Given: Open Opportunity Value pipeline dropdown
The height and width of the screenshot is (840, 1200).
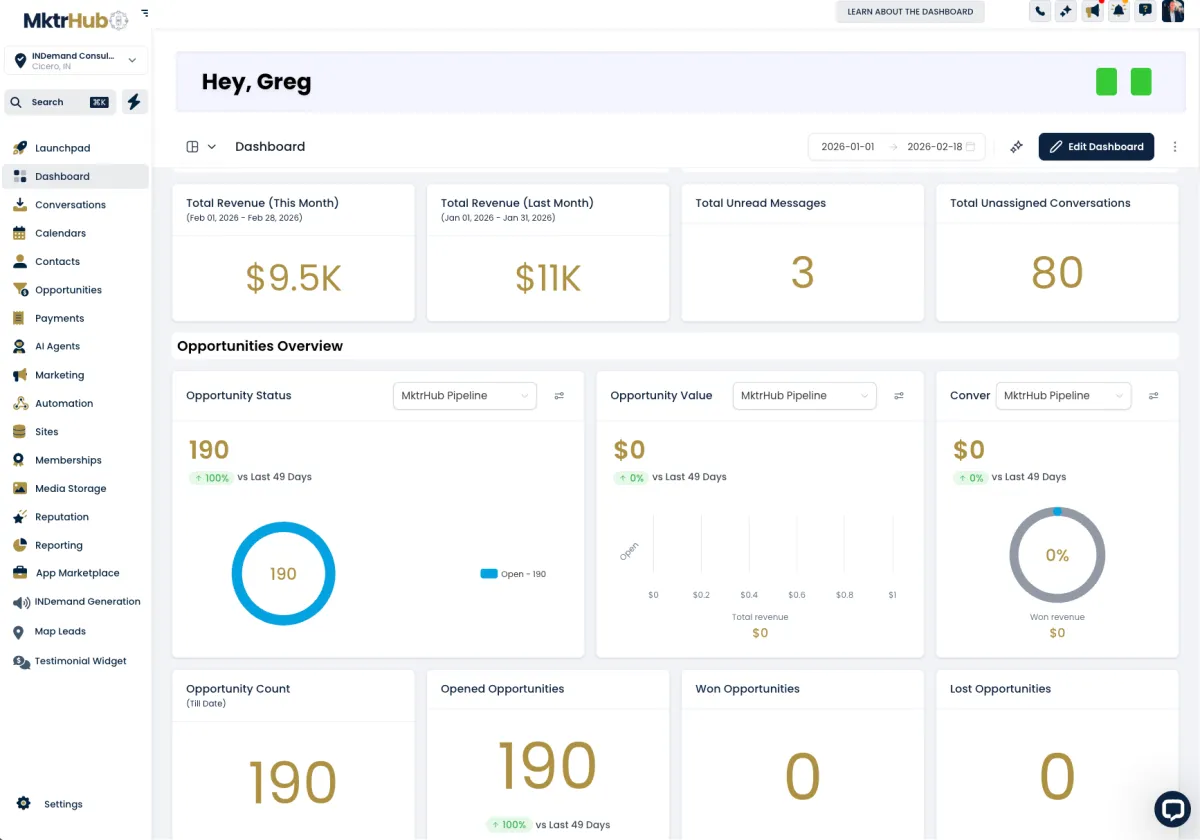Looking at the screenshot, I should [x=804, y=396].
